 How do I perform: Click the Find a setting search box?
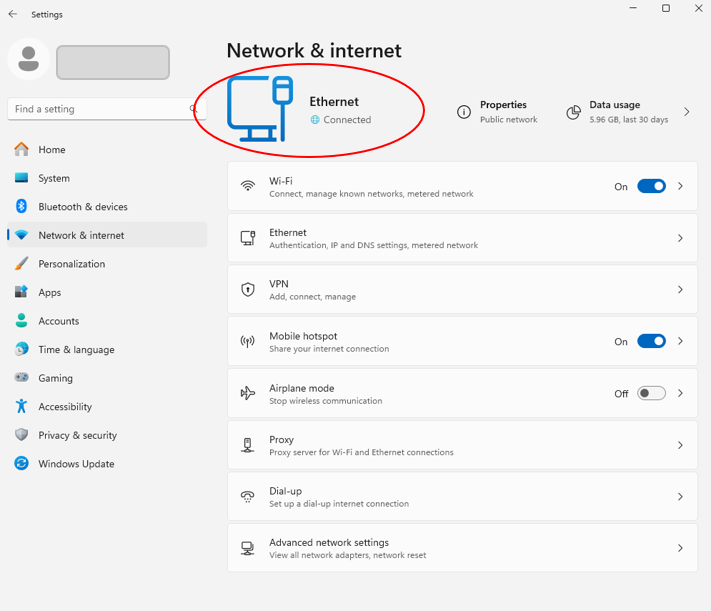[98, 109]
